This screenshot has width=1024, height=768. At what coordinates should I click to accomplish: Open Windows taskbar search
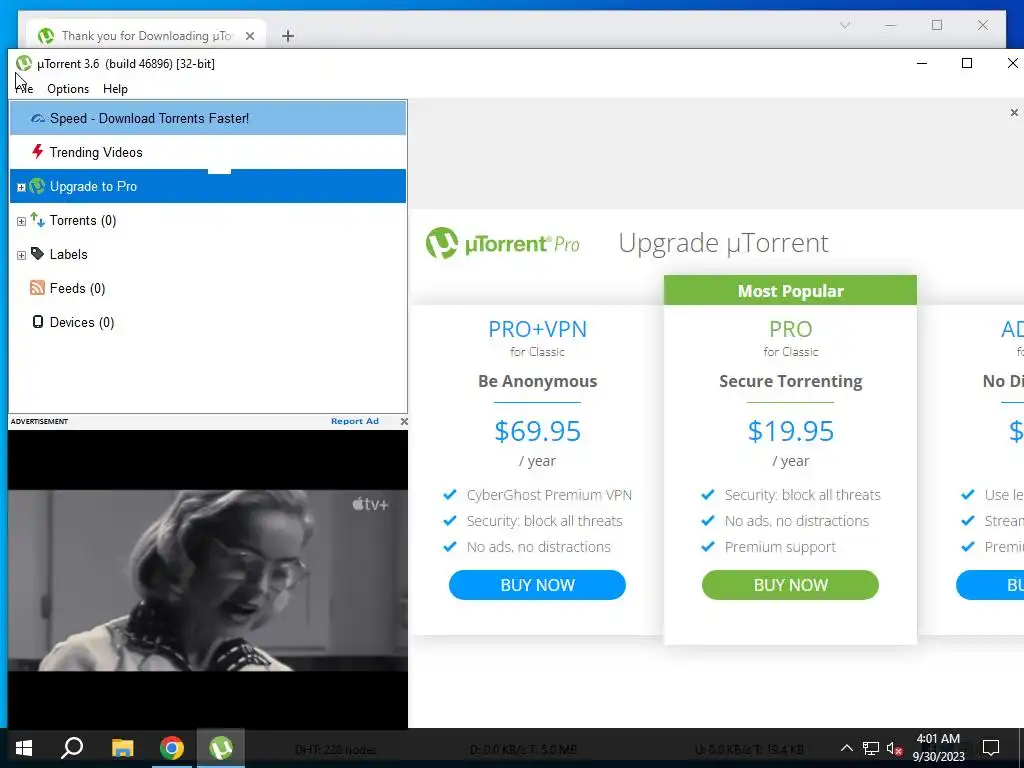click(72, 748)
